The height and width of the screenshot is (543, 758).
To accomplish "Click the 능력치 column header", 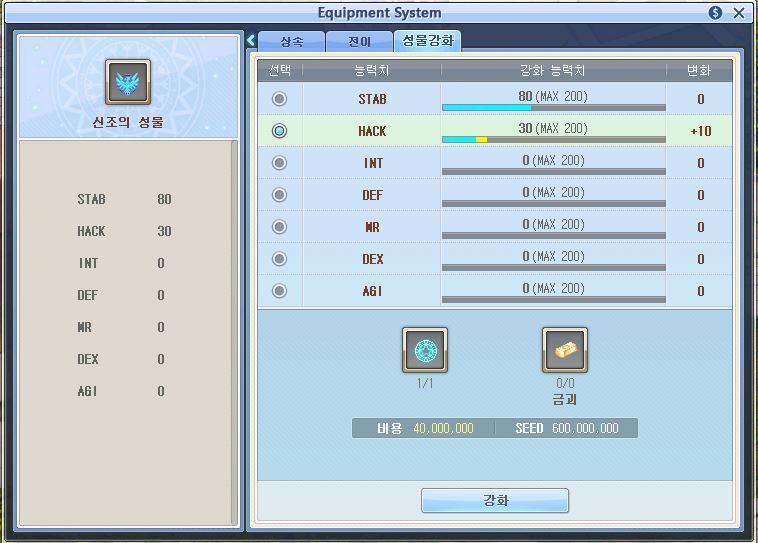I will coord(371,71).
